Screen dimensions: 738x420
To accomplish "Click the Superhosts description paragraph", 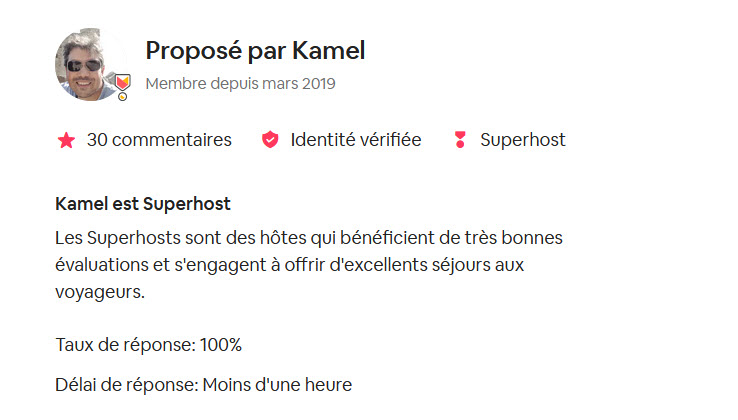I will click(x=310, y=267).
